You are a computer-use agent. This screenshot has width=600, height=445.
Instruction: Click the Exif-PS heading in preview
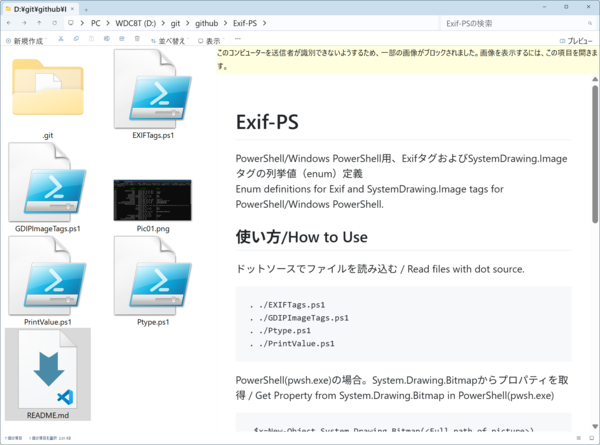(267, 122)
